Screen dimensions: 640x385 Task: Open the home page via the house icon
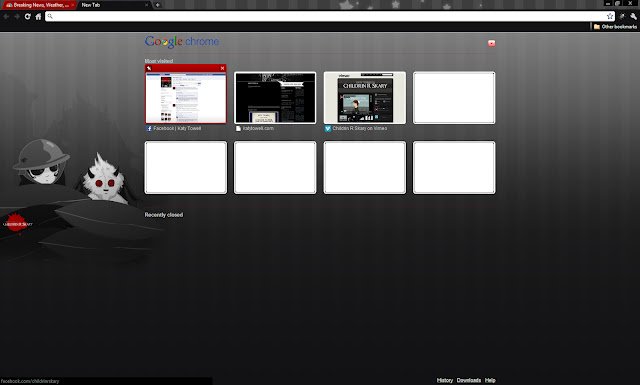click(38, 17)
